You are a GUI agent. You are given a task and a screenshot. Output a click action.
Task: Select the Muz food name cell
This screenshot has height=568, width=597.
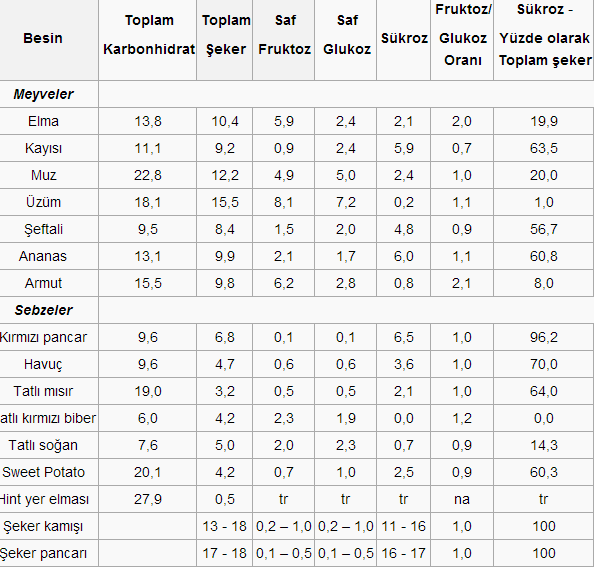click(x=43, y=175)
